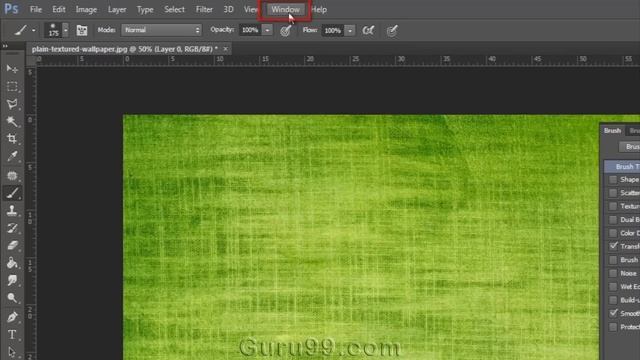
Task: Select the Eyedropper tool
Action: point(12,156)
